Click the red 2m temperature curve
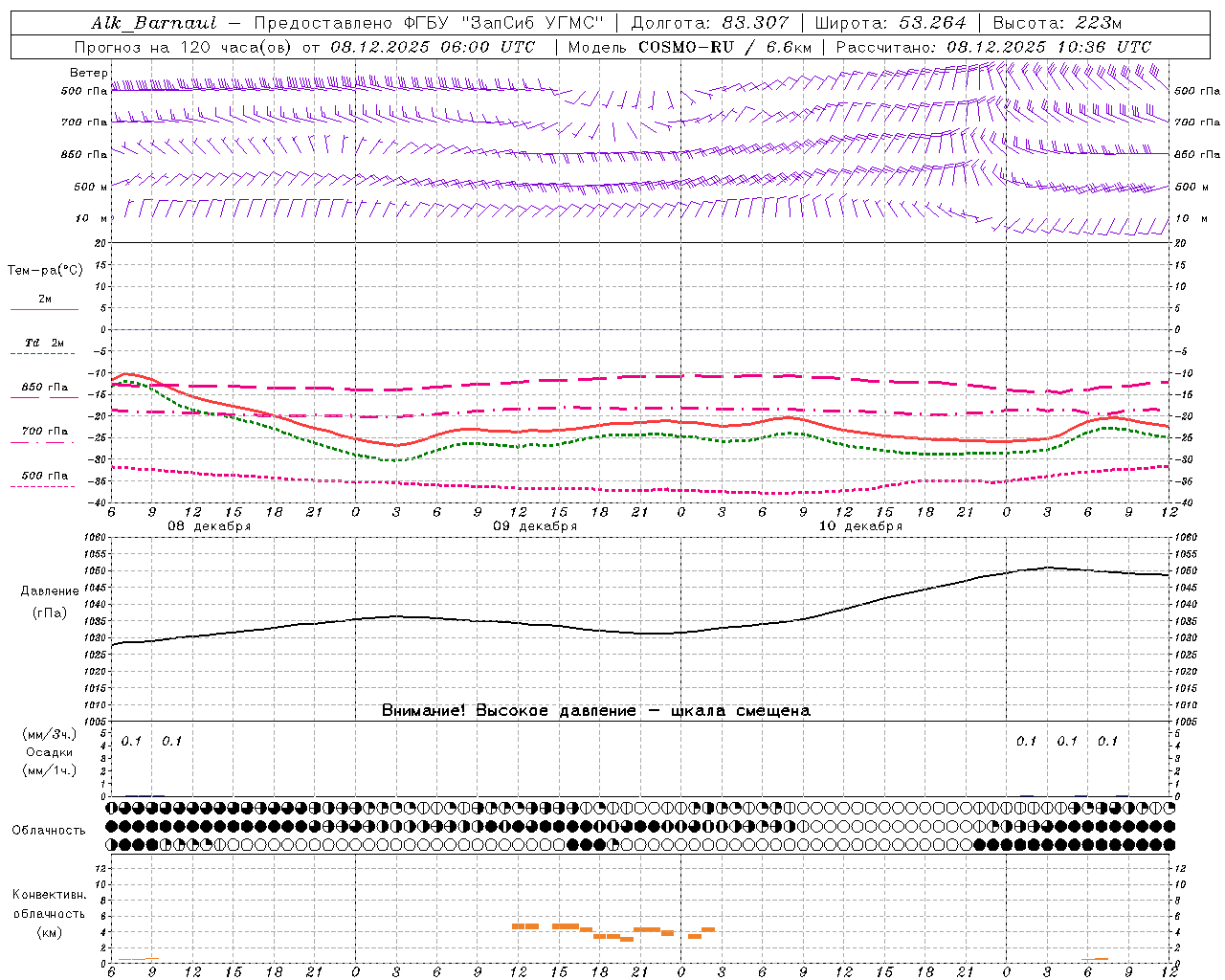 tap(641, 423)
